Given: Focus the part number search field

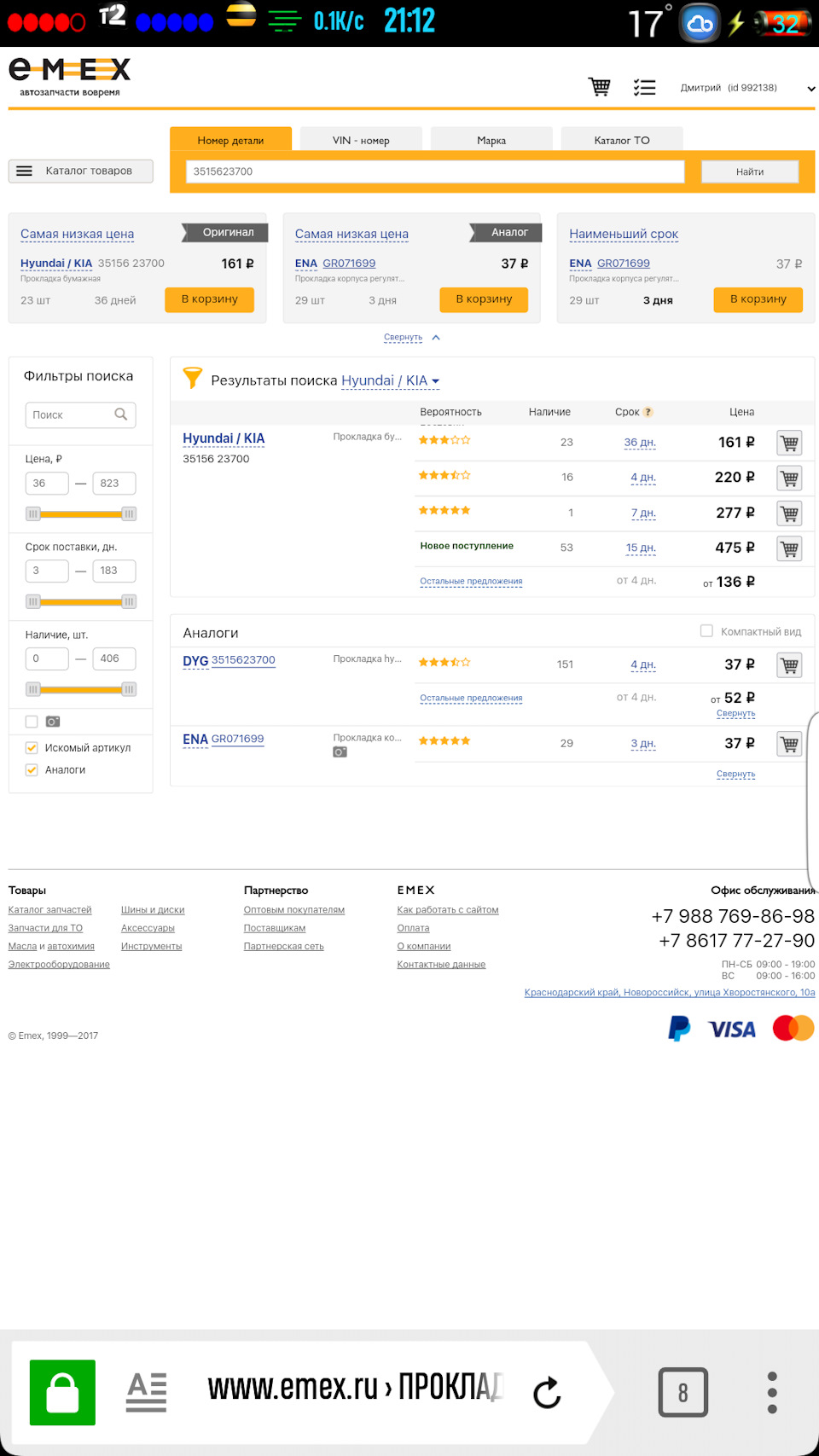Looking at the screenshot, I should point(435,171).
